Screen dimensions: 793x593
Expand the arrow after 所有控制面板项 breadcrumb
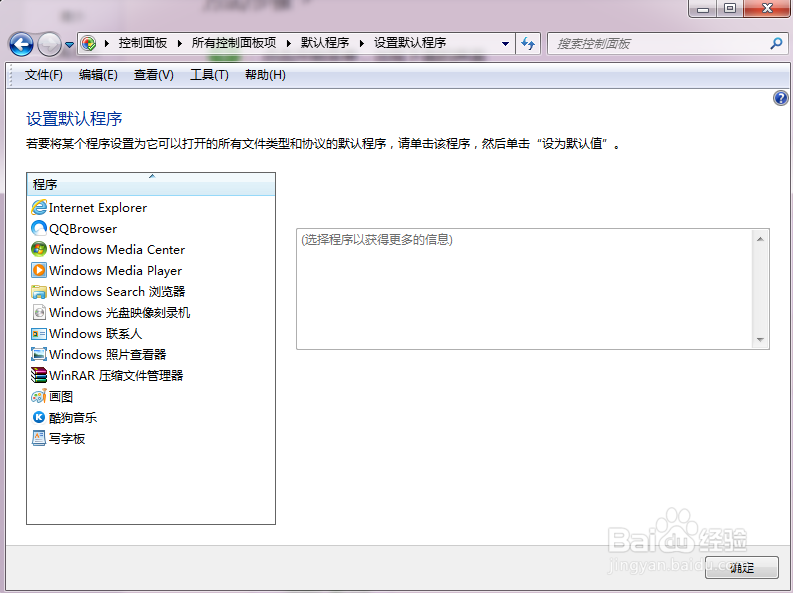click(288, 43)
